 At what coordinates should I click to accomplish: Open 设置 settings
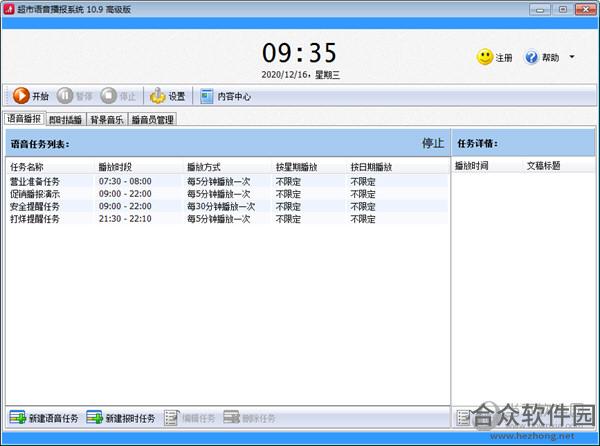pyautogui.click(x=167, y=96)
